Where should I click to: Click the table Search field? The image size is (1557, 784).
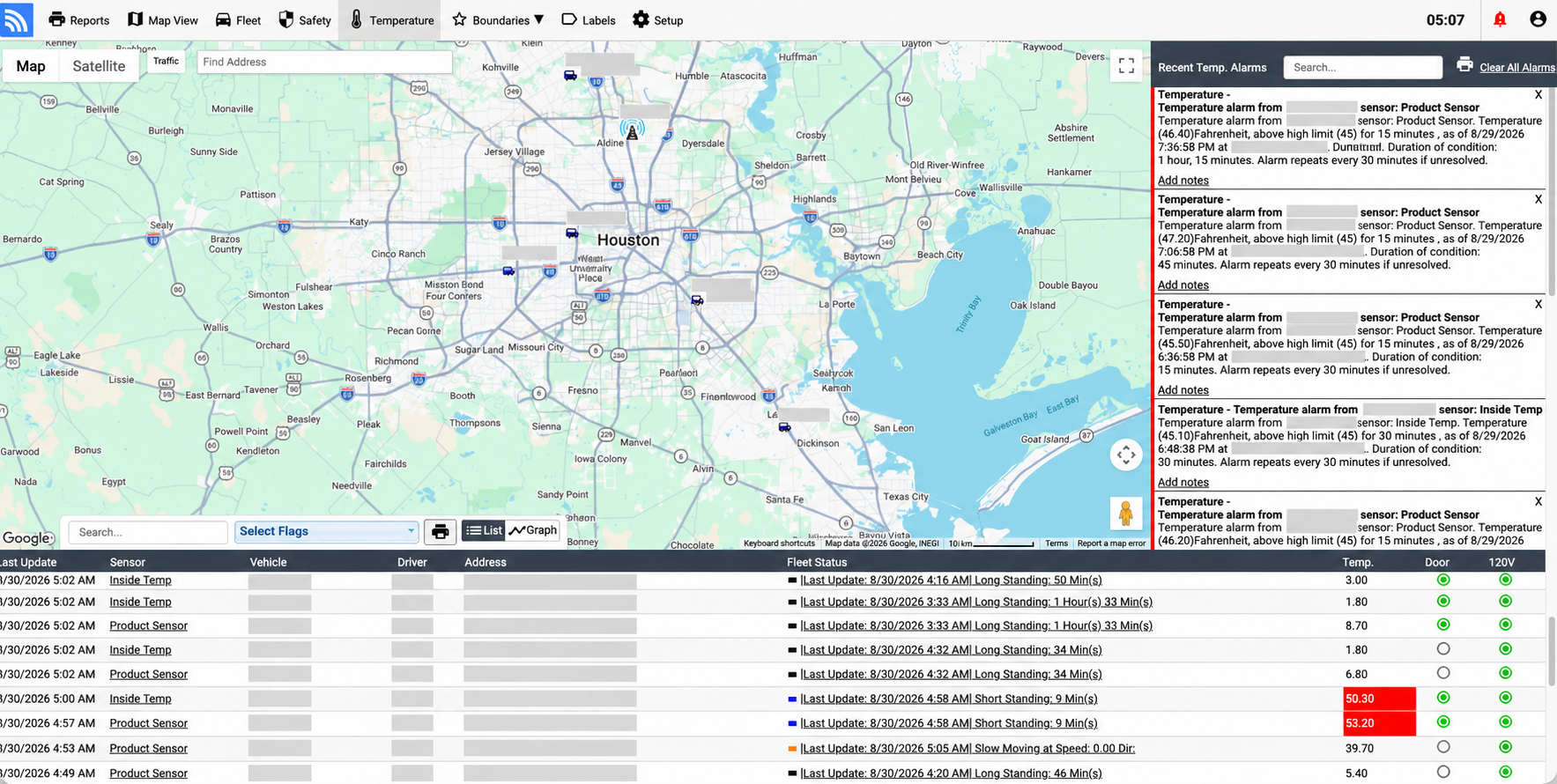(148, 532)
